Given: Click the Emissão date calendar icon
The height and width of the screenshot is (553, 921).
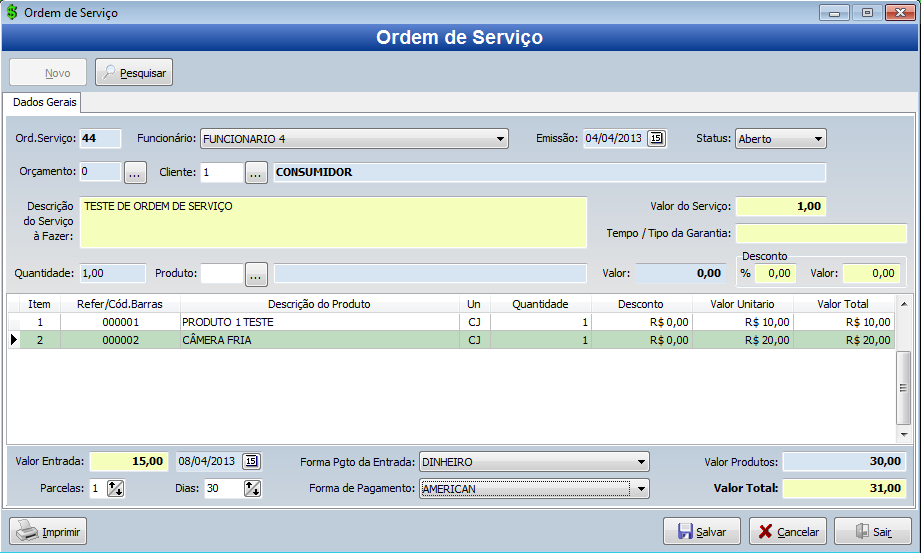Looking at the screenshot, I should pos(656,139).
